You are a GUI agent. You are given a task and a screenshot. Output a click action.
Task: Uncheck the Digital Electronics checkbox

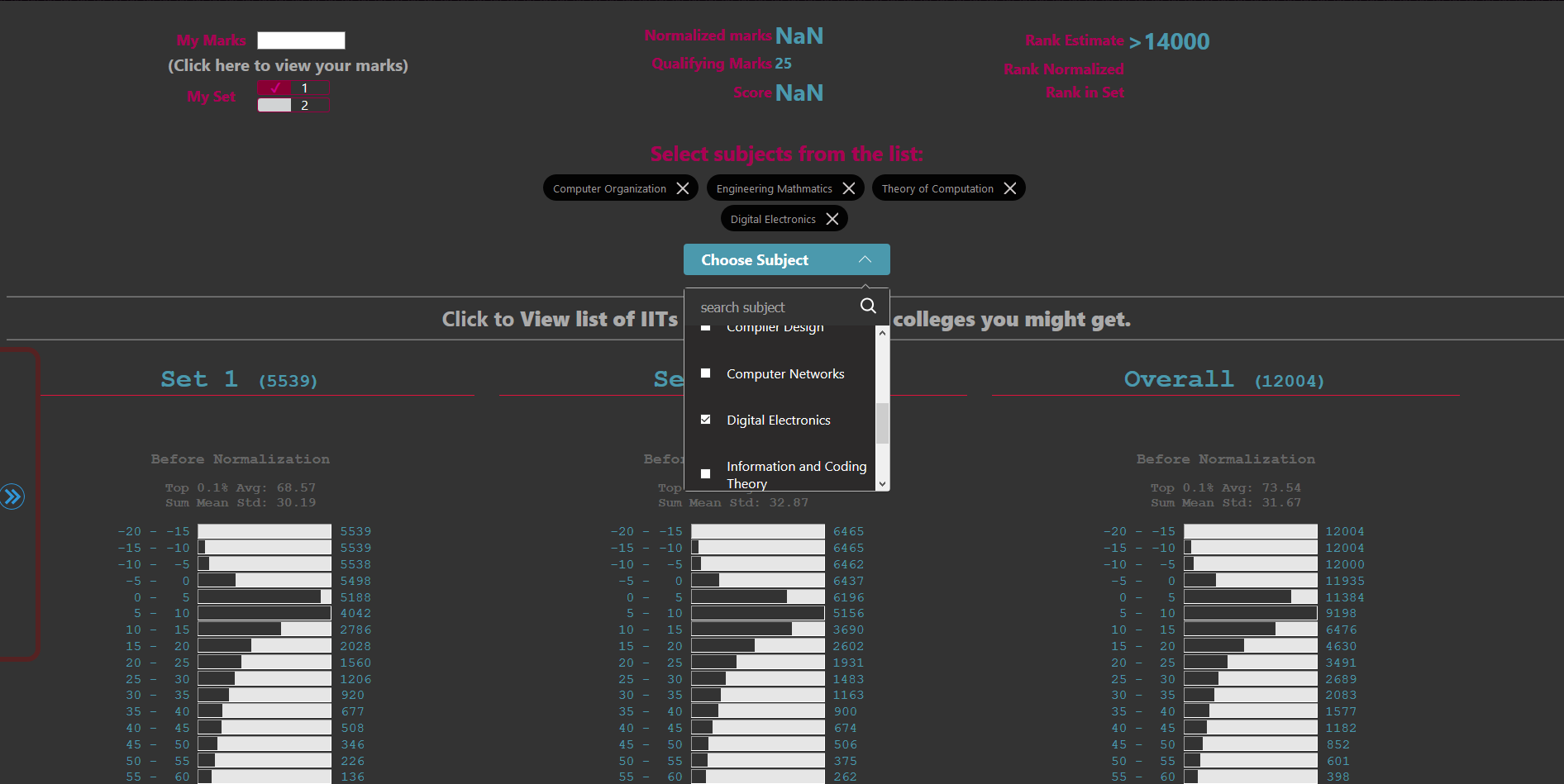[x=705, y=419]
